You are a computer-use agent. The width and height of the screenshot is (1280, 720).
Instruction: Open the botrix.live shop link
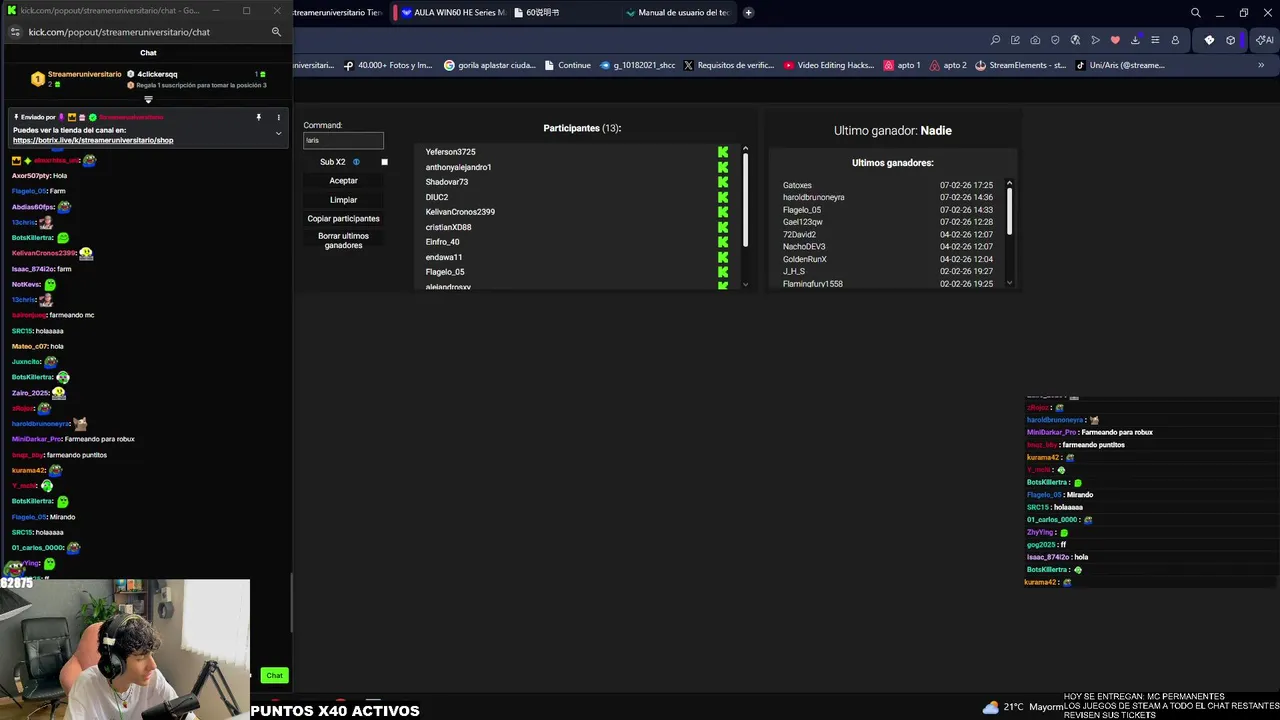[93, 140]
